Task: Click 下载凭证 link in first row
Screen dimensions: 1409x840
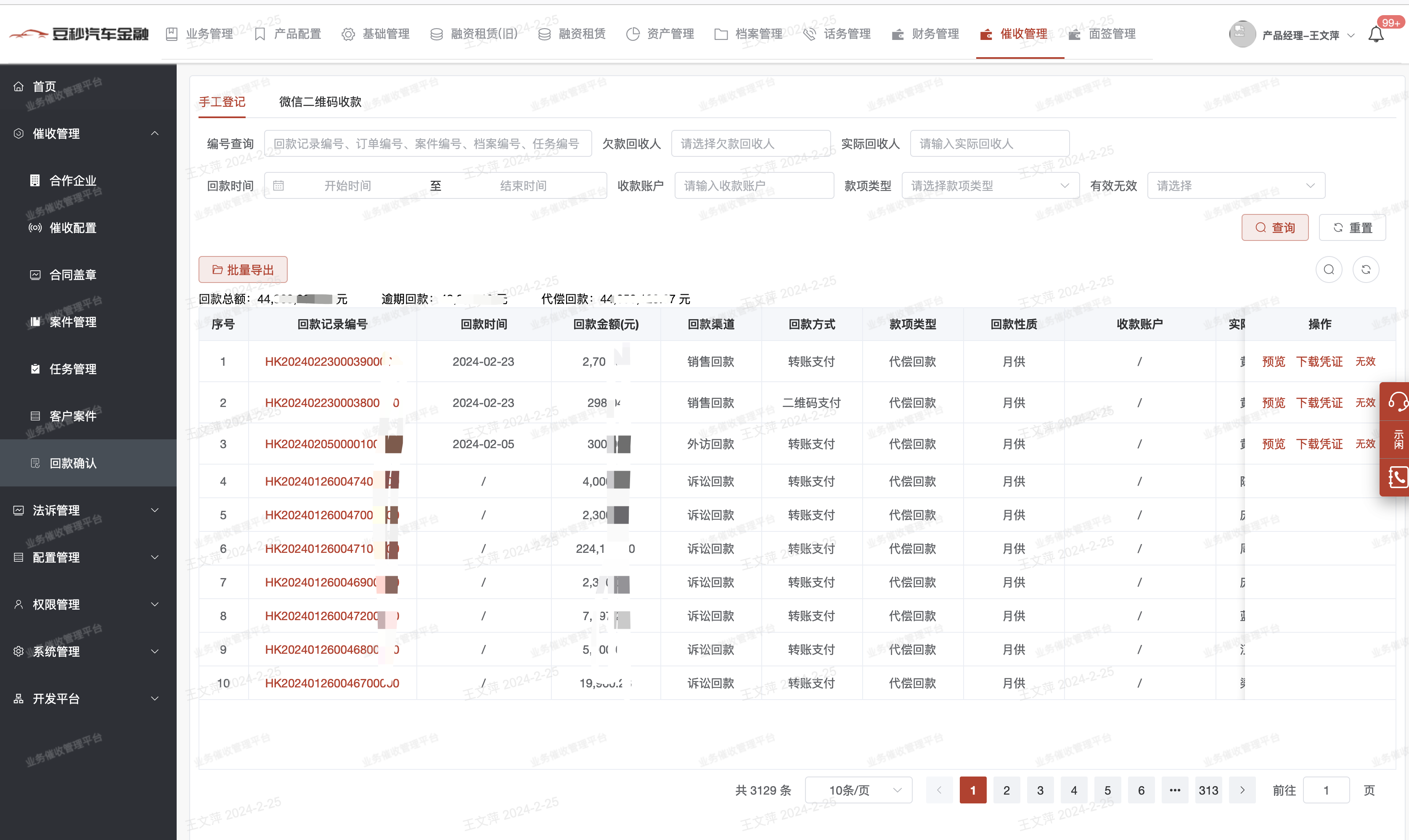Action: tap(1319, 362)
